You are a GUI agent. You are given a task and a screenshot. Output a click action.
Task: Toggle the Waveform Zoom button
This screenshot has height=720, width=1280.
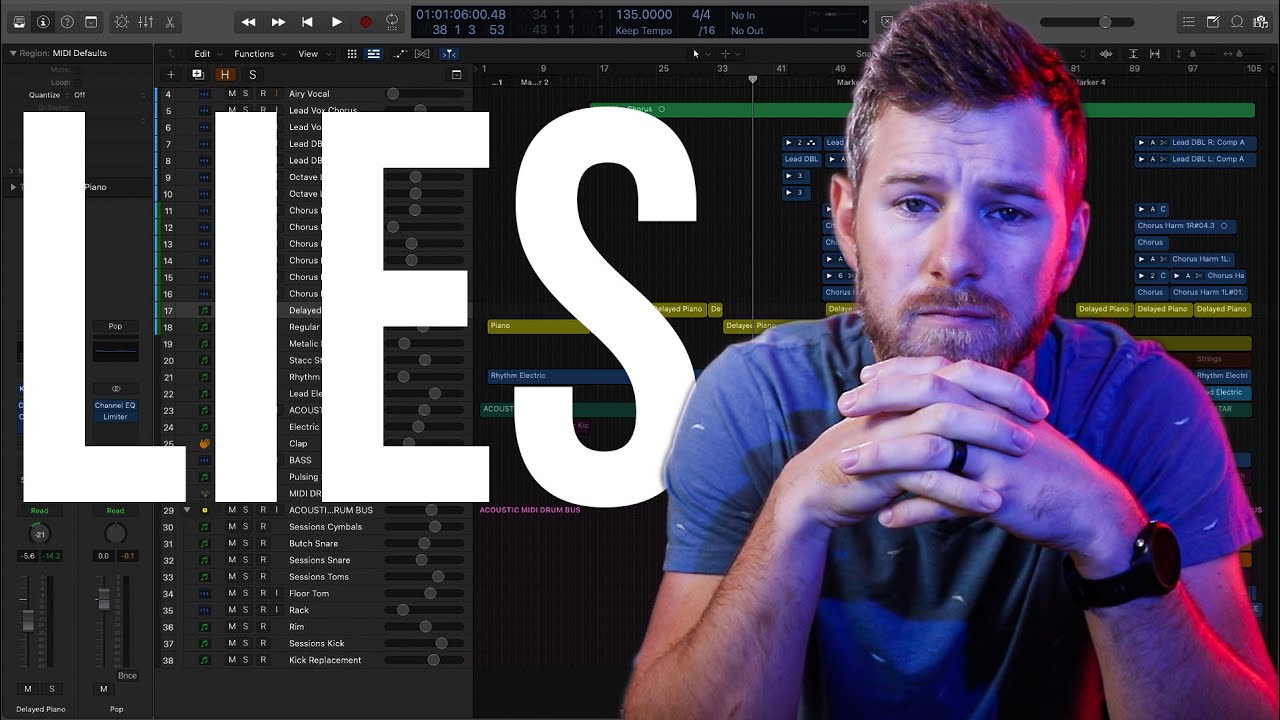[1106, 54]
